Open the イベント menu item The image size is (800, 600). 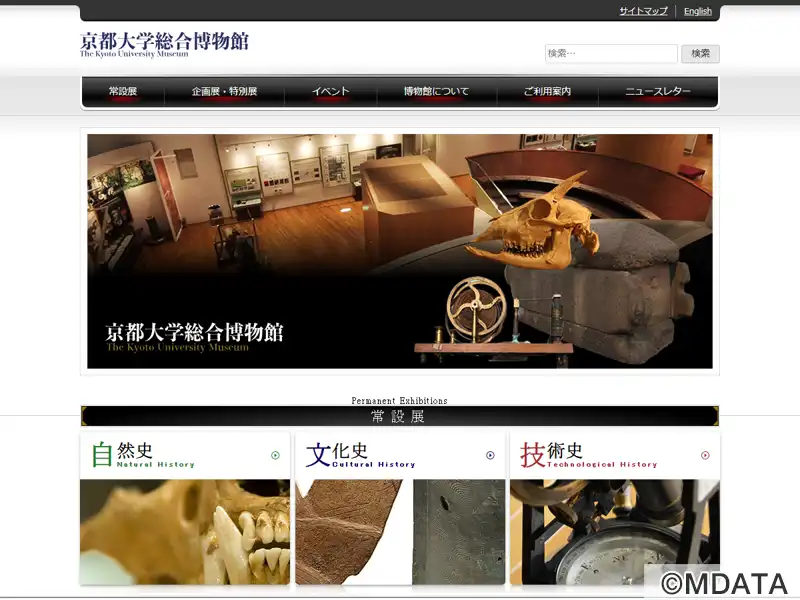coord(331,91)
